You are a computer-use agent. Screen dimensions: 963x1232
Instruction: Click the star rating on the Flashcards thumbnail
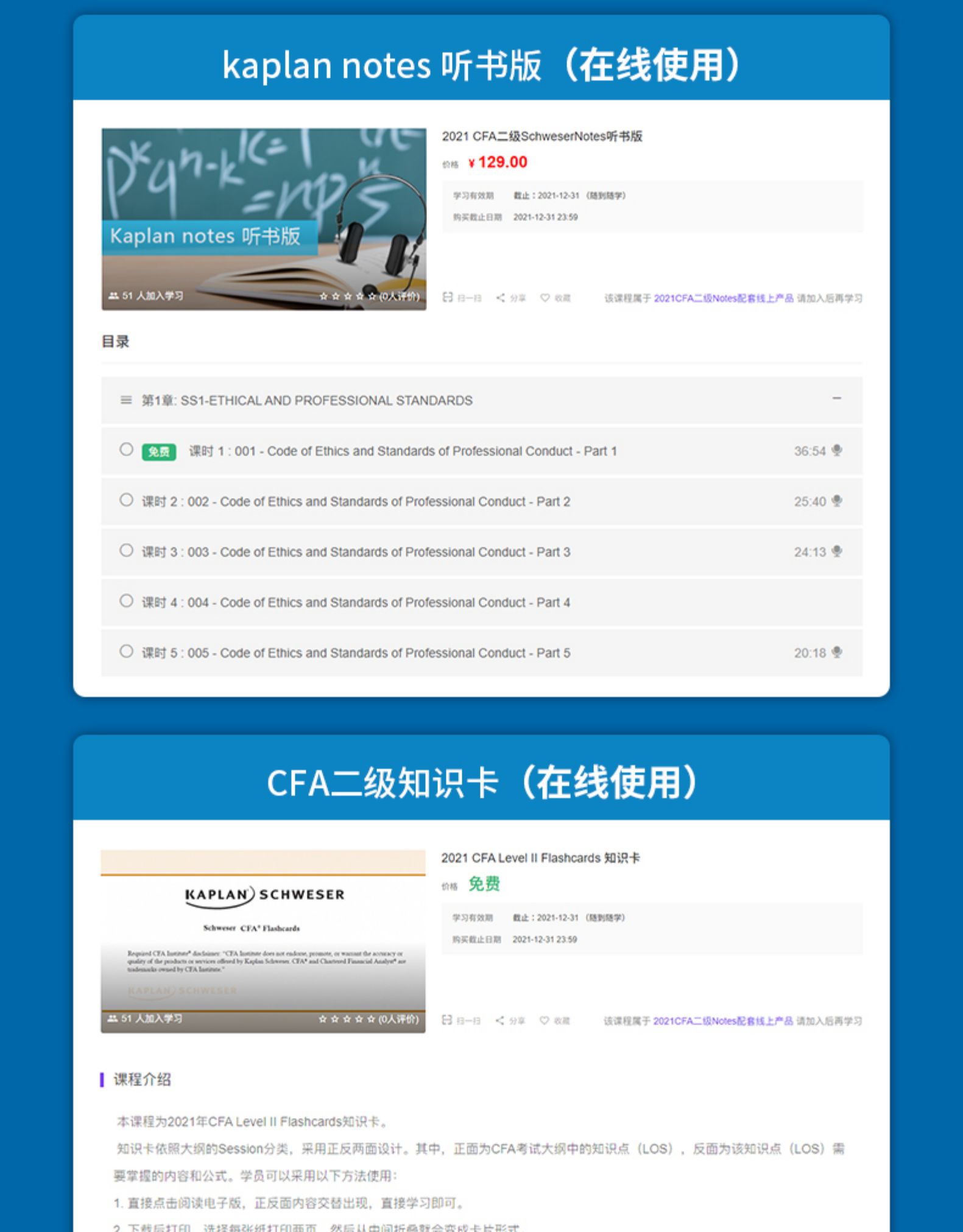[x=347, y=1019]
